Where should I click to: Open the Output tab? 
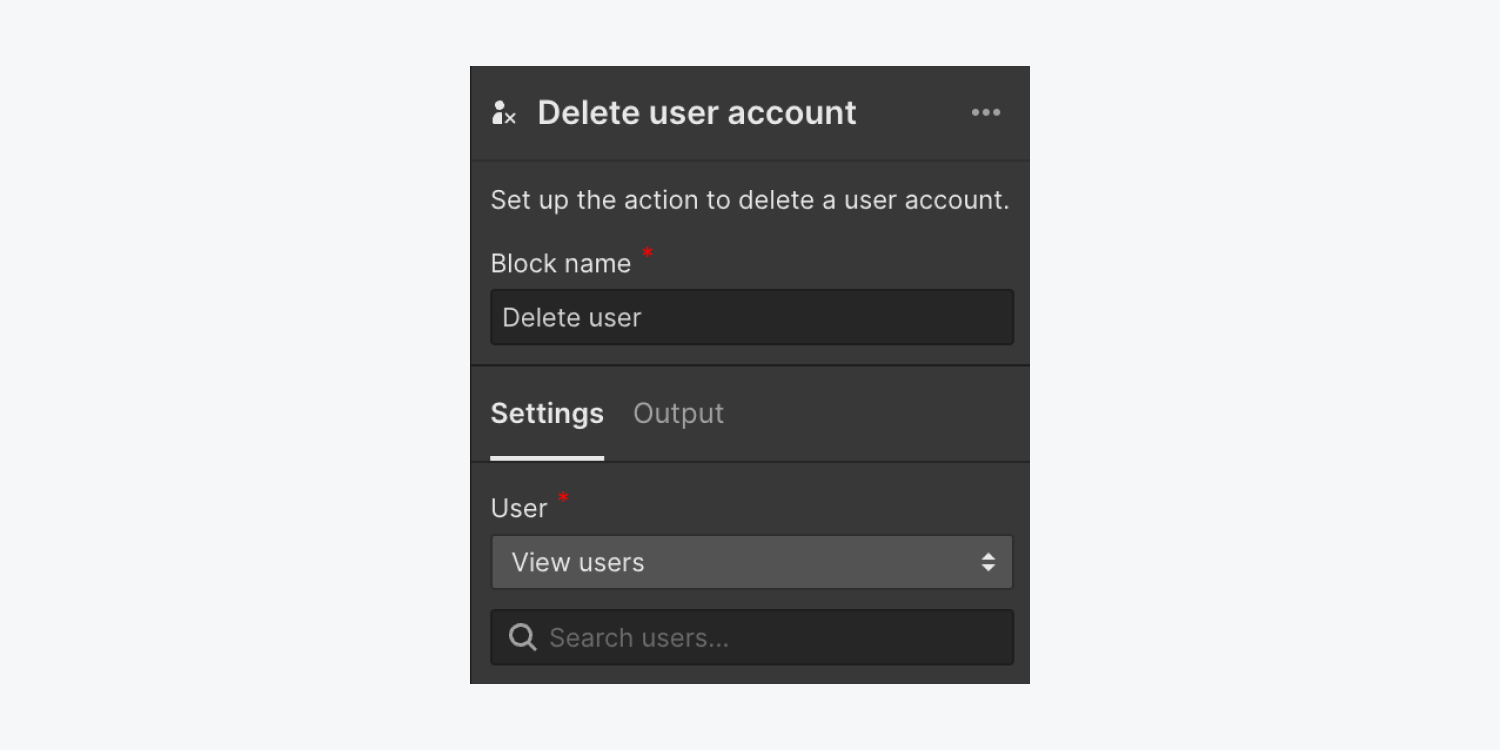pyautogui.click(x=678, y=413)
